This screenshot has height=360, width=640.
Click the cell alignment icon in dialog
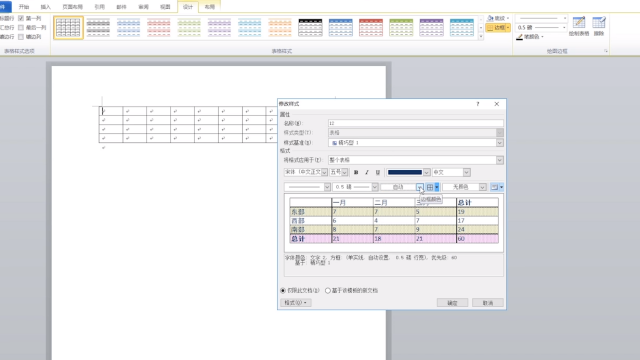[x=494, y=187]
